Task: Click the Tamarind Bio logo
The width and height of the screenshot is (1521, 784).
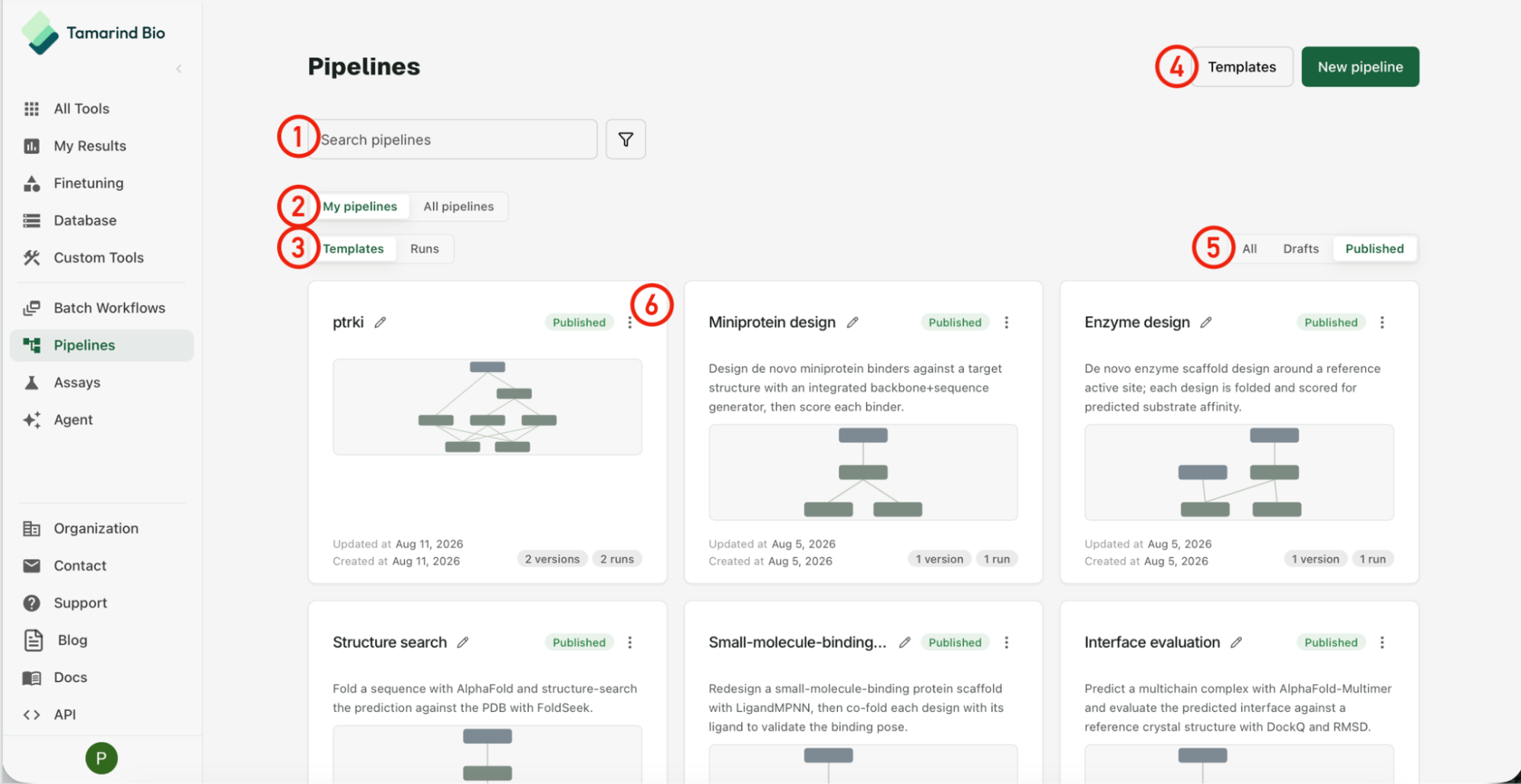Action: (94, 33)
